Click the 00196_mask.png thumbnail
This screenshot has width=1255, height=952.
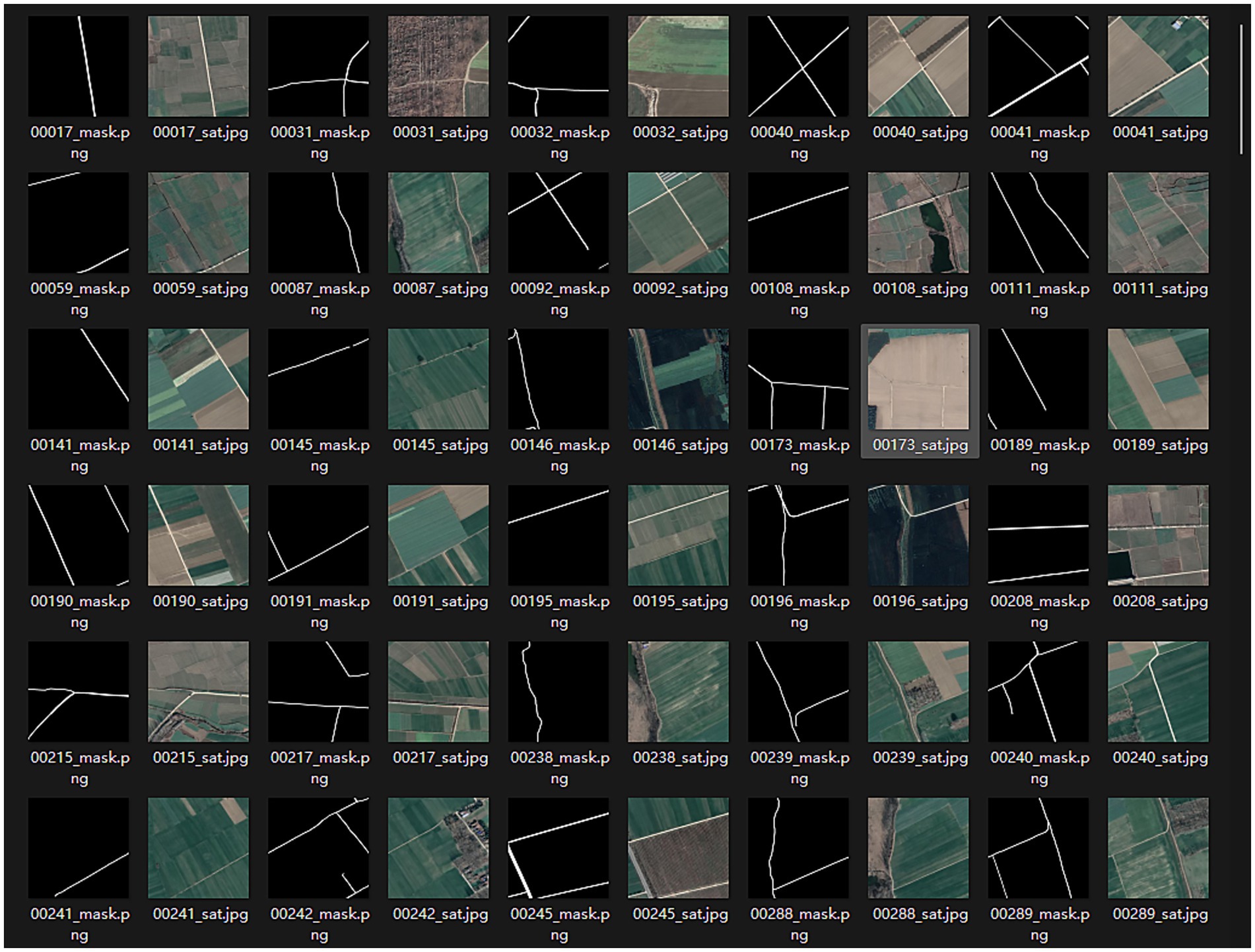click(x=798, y=535)
